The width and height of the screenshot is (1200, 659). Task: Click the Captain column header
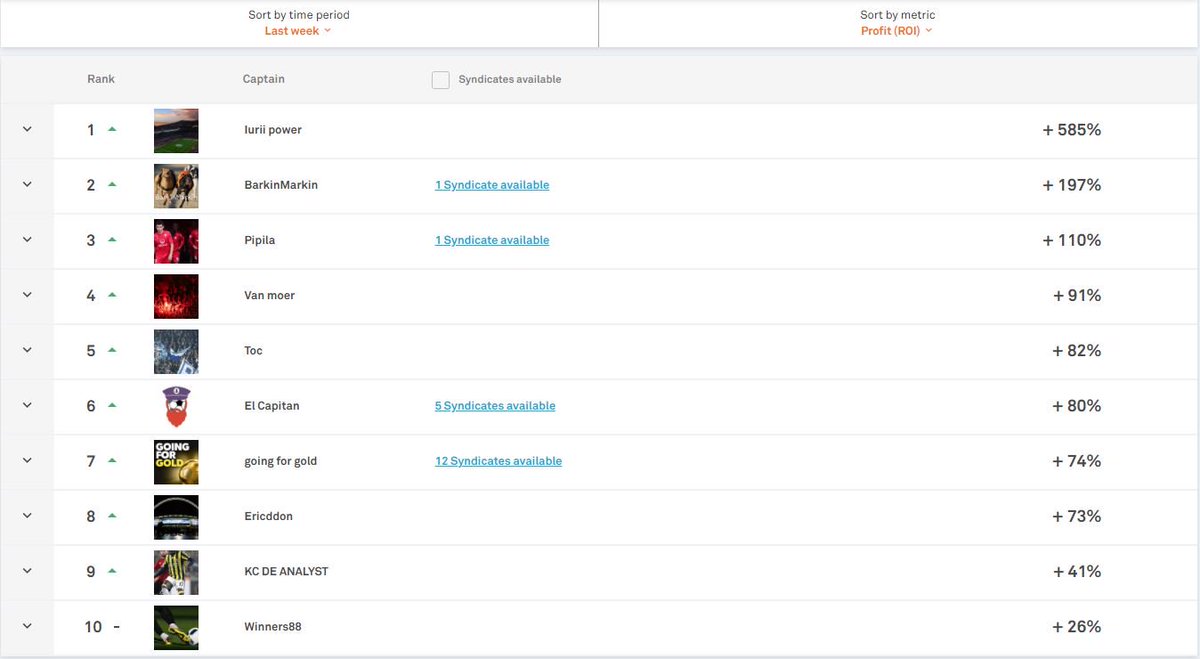[x=264, y=79]
